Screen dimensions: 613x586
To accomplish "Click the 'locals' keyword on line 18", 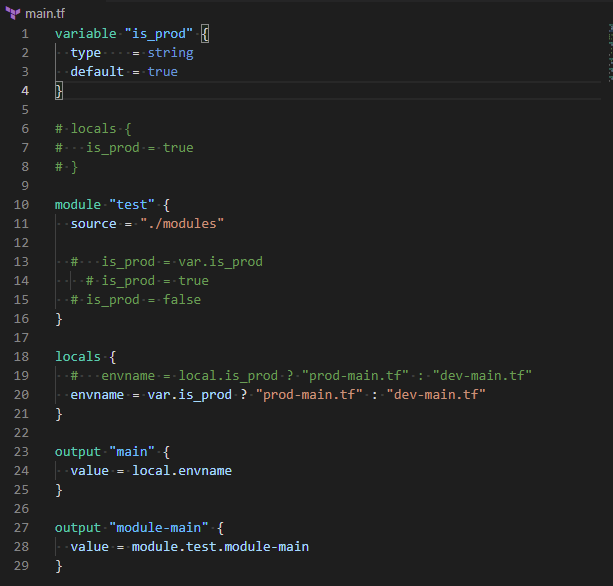I will [78, 357].
